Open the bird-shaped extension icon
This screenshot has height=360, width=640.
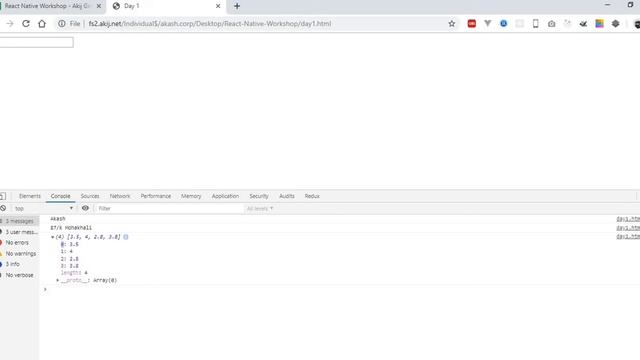583,24
